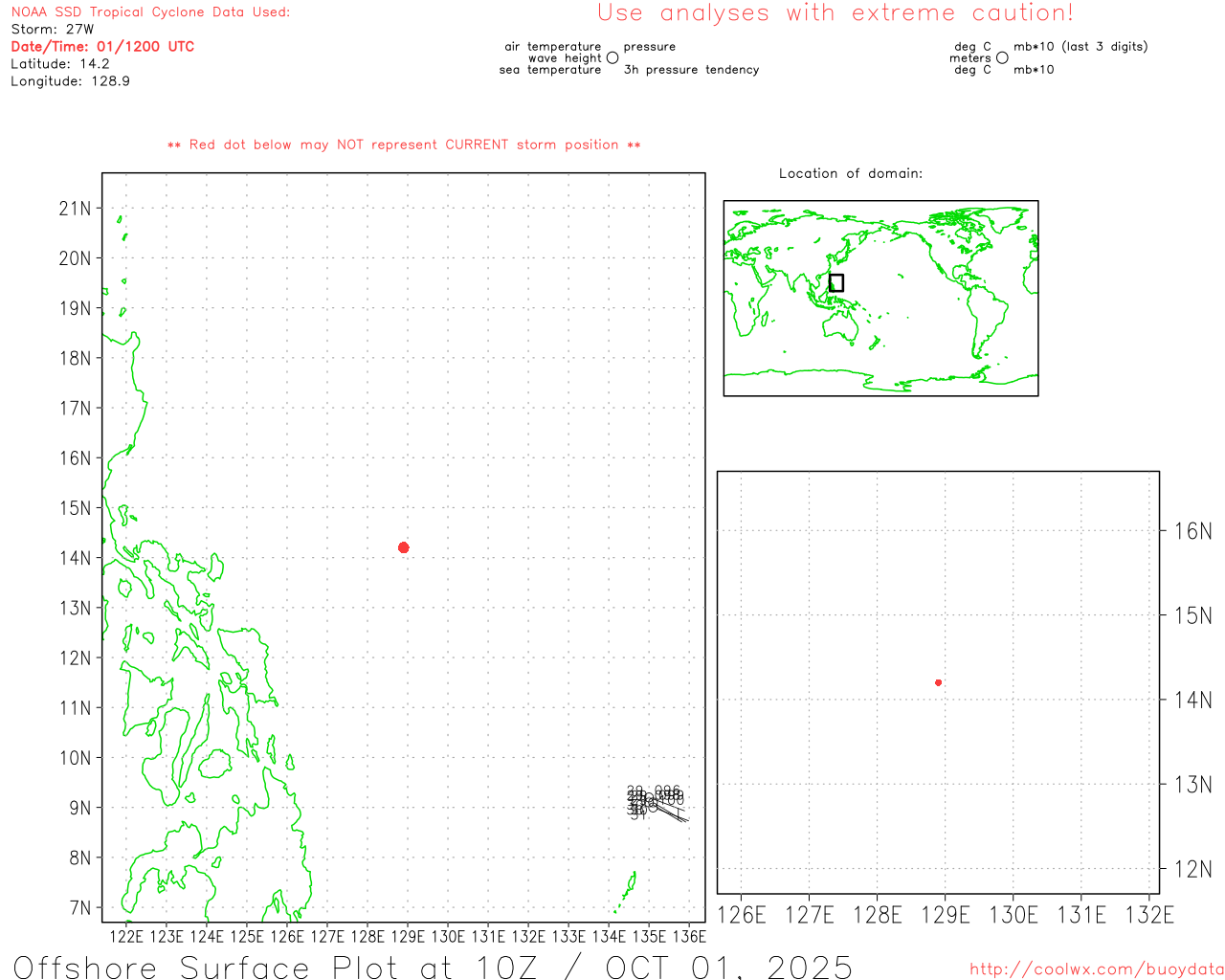Viewport: 1225px width, 980px height.
Task: Click the 'Location of domain:' caption
Action: (x=850, y=173)
